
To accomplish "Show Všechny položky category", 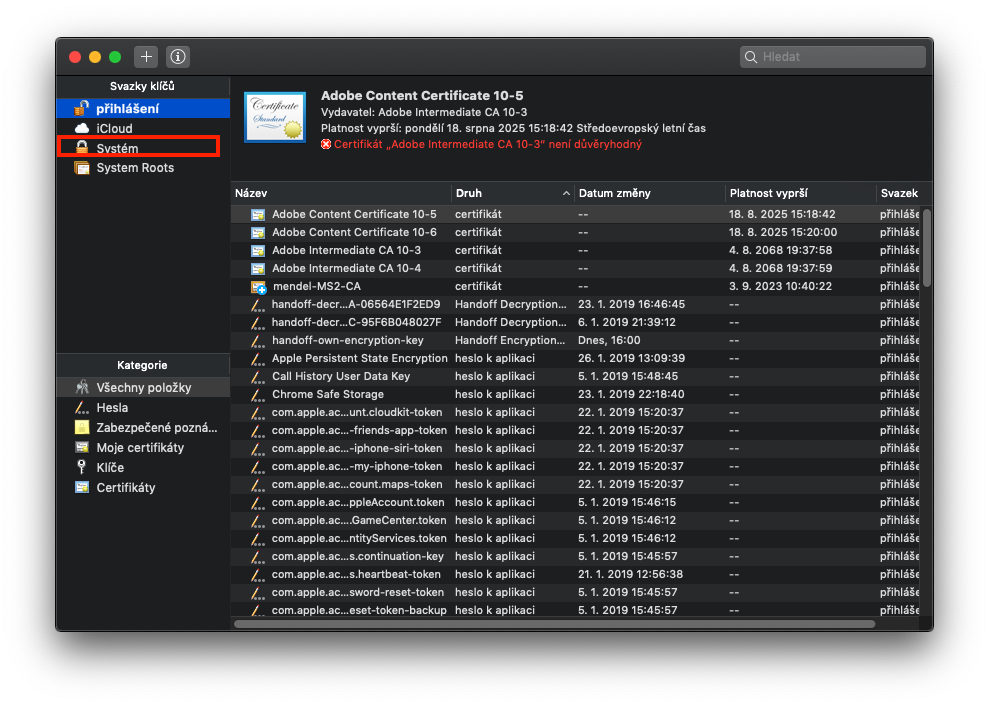I will [x=143, y=387].
